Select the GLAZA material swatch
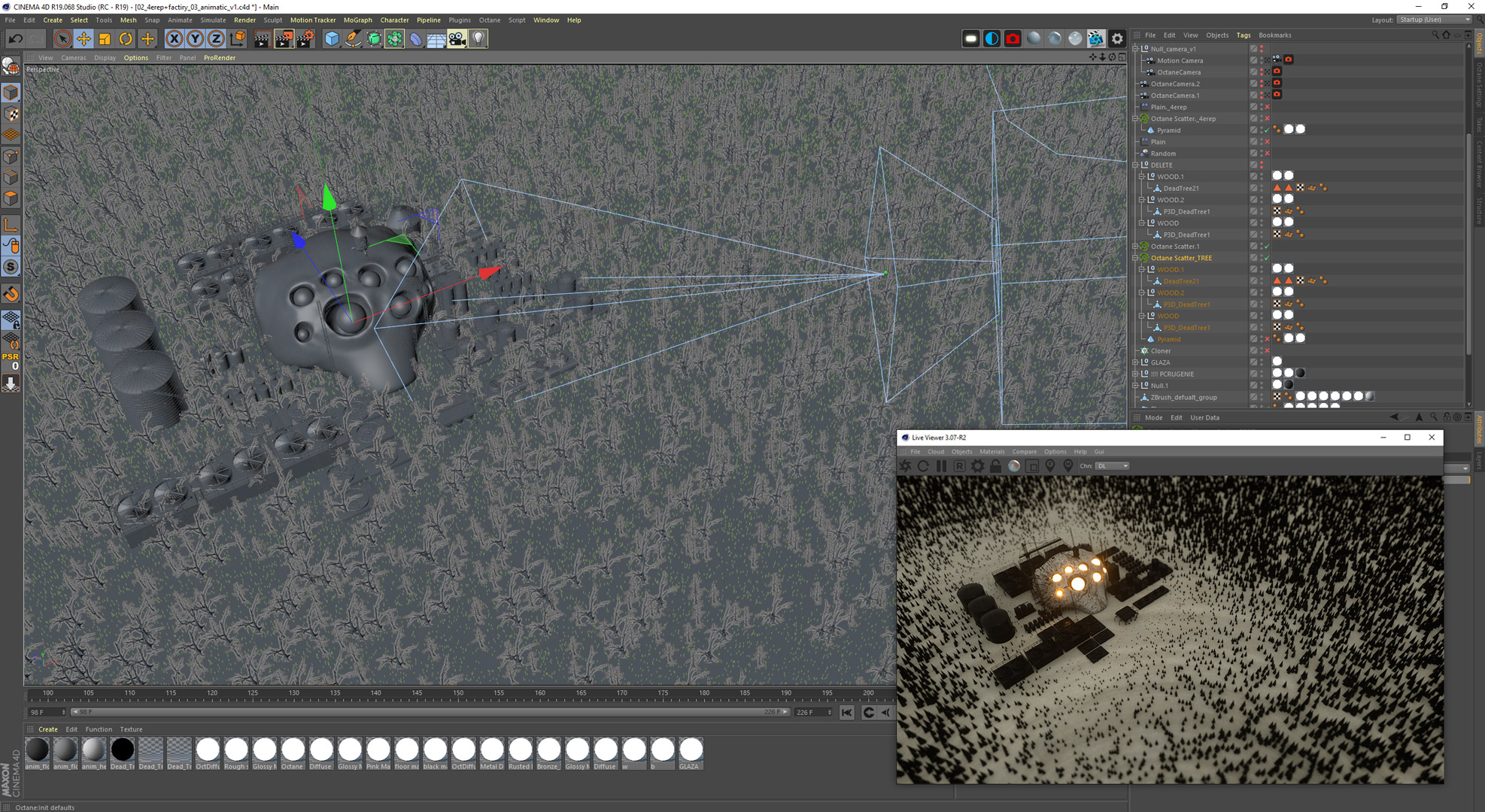 (x=691, y=750)
